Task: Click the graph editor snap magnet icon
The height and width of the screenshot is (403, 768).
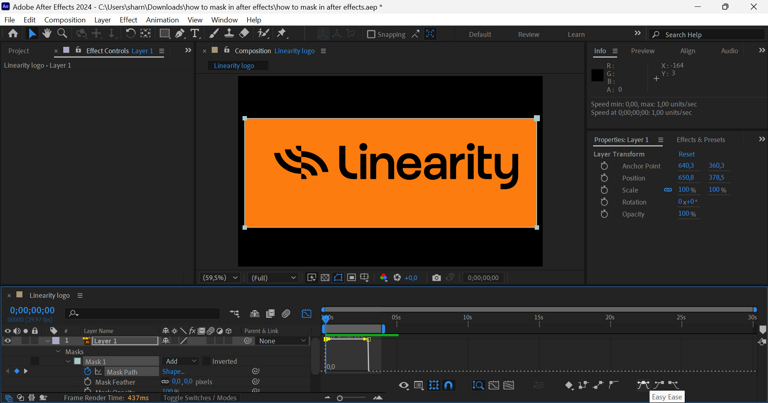Action: pyautogui.click(x=448, y=385)
